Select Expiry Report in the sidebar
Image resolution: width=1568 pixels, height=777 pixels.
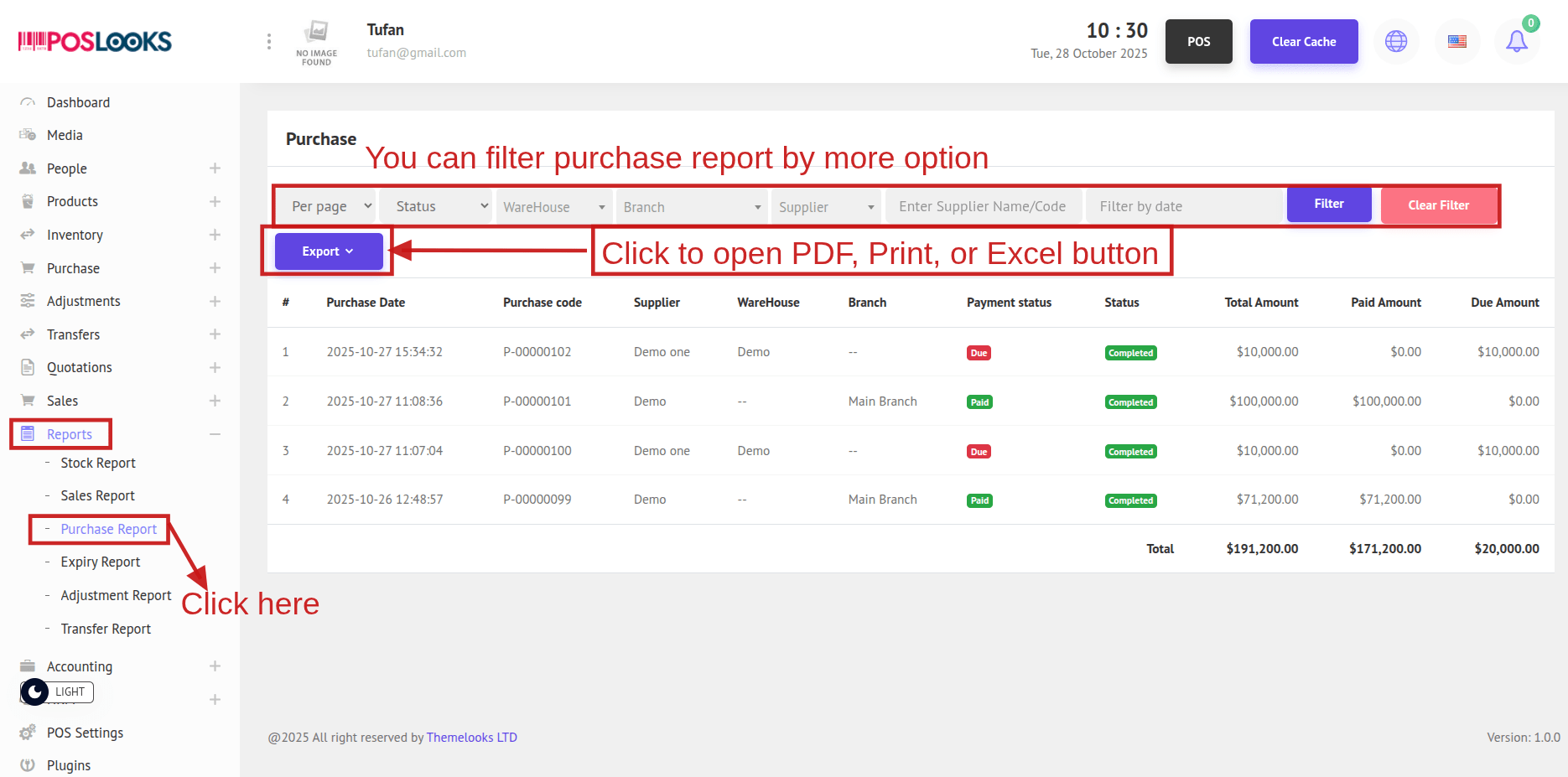click(100, 562)
